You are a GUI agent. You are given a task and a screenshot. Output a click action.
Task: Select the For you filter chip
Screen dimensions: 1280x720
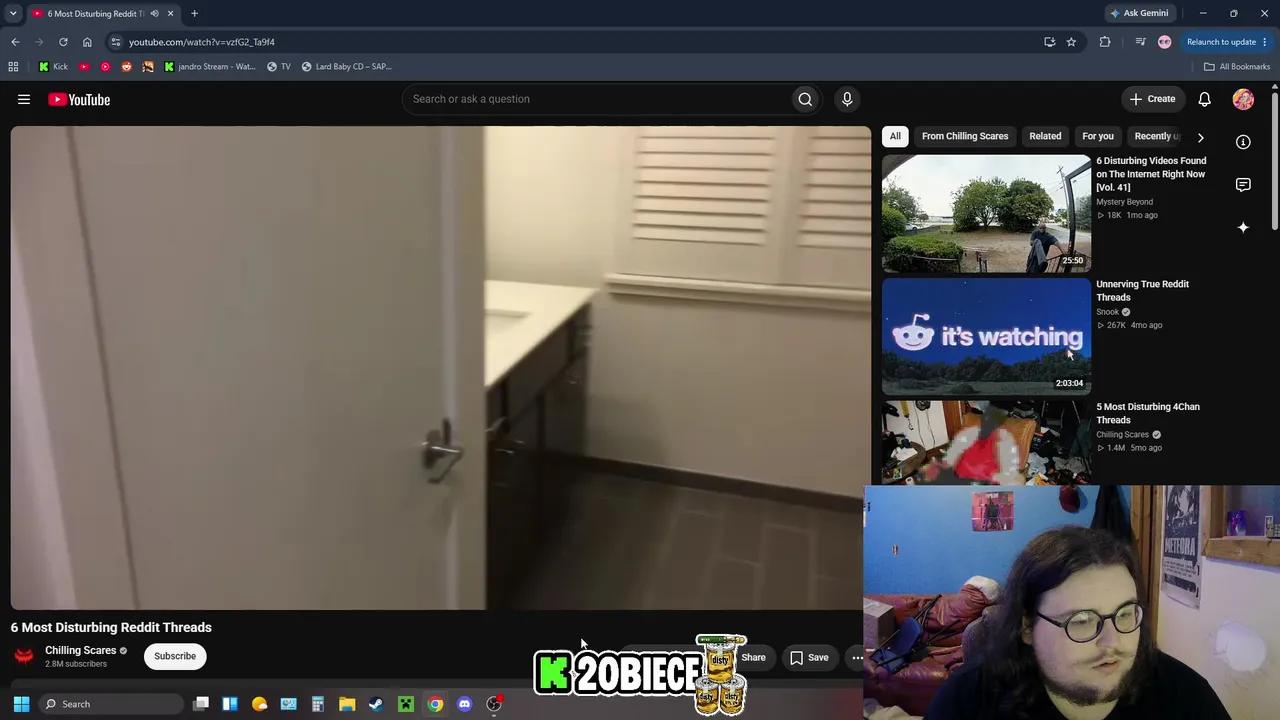point(1098,136)
